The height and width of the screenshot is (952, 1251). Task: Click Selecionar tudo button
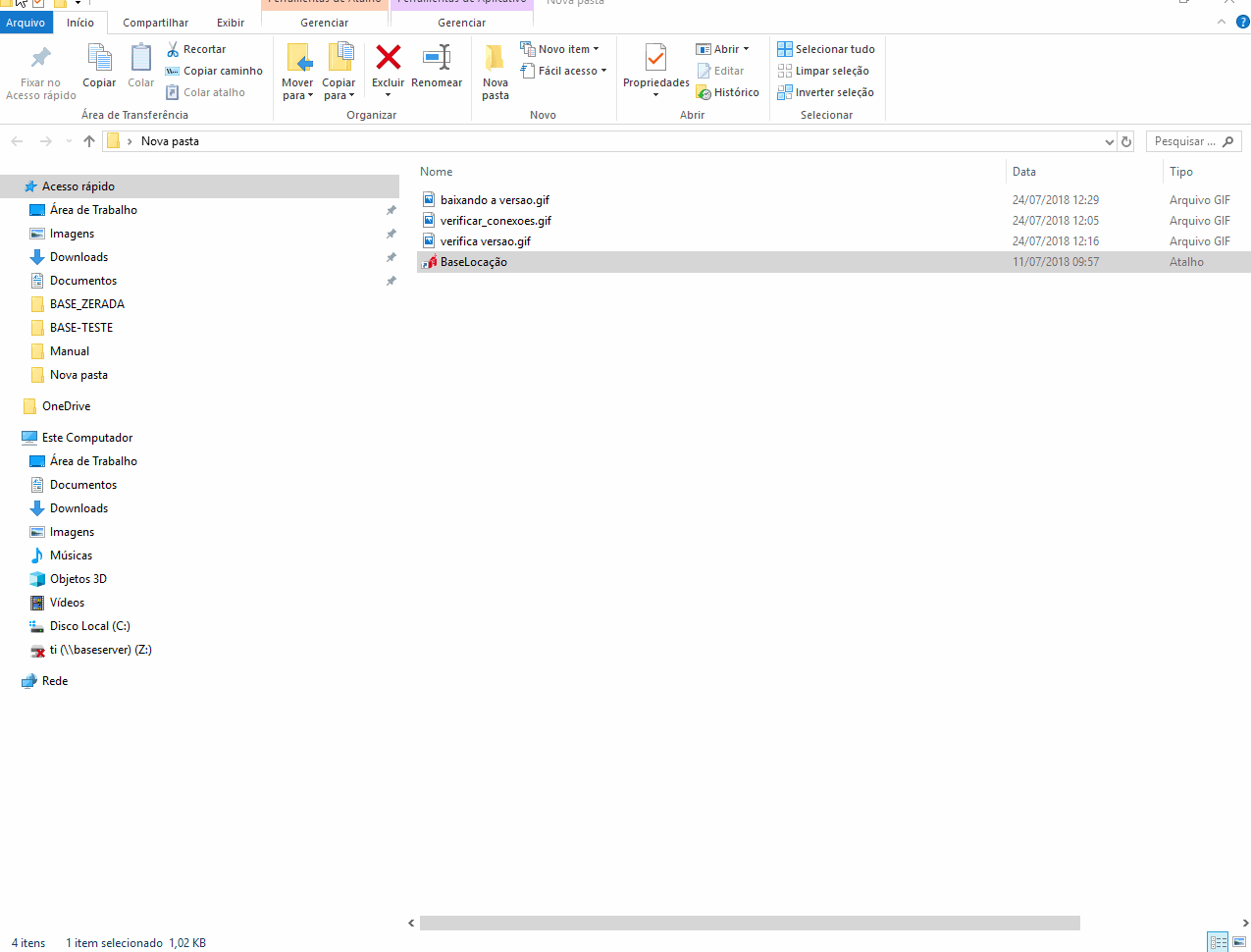click(825, 49)
